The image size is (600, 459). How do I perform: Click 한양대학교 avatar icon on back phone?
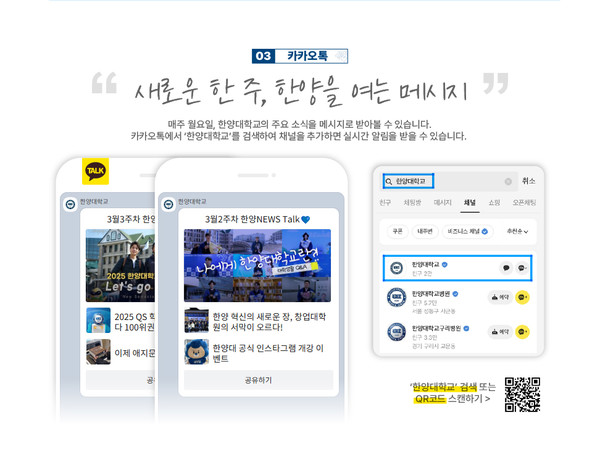pos(70,205)
